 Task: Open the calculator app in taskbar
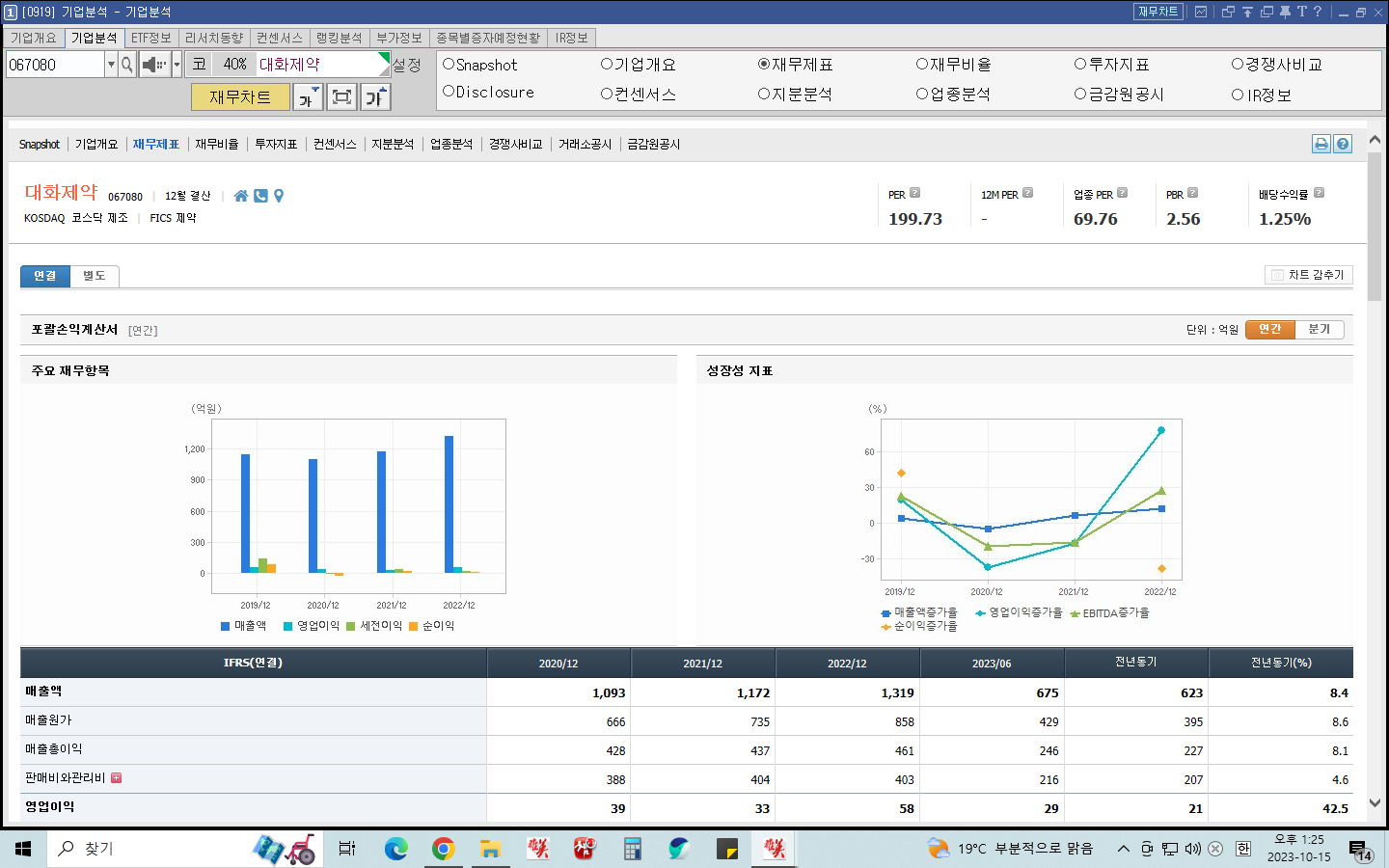[633, 849]
